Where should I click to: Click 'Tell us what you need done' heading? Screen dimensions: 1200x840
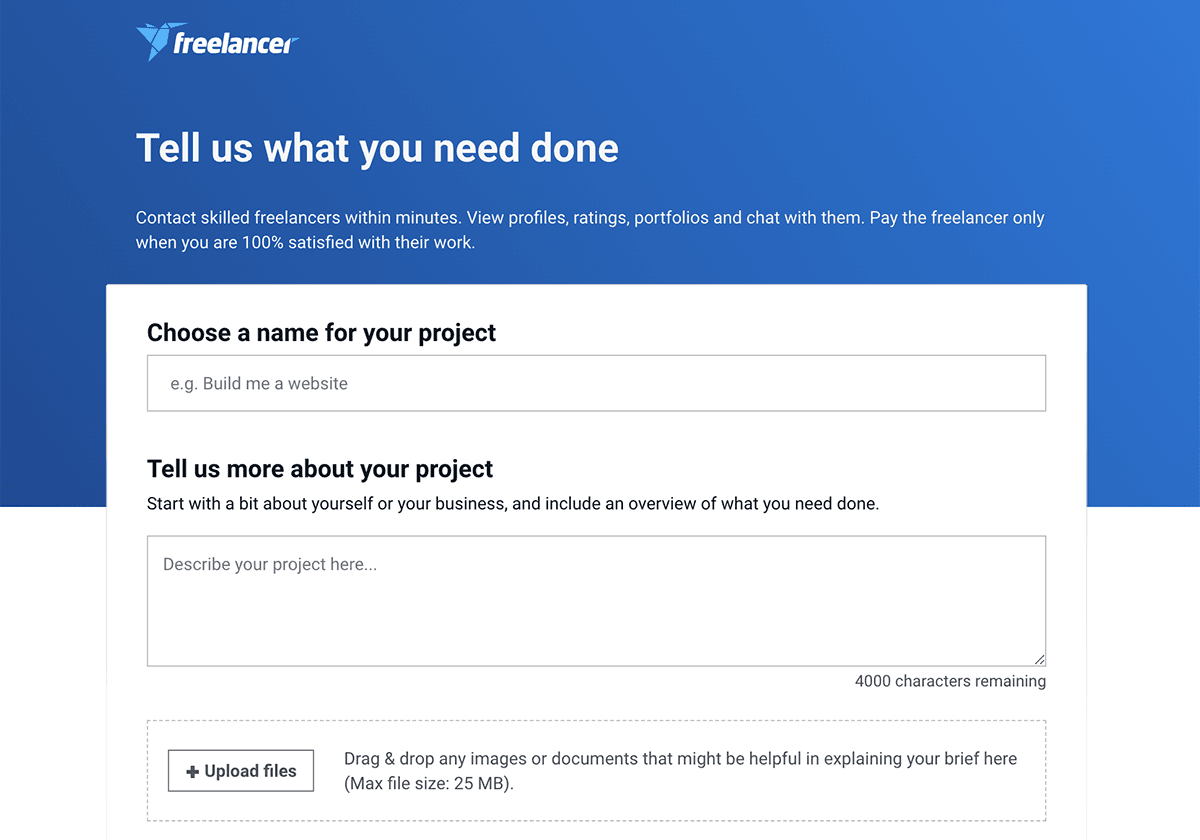tap(377, 148)
